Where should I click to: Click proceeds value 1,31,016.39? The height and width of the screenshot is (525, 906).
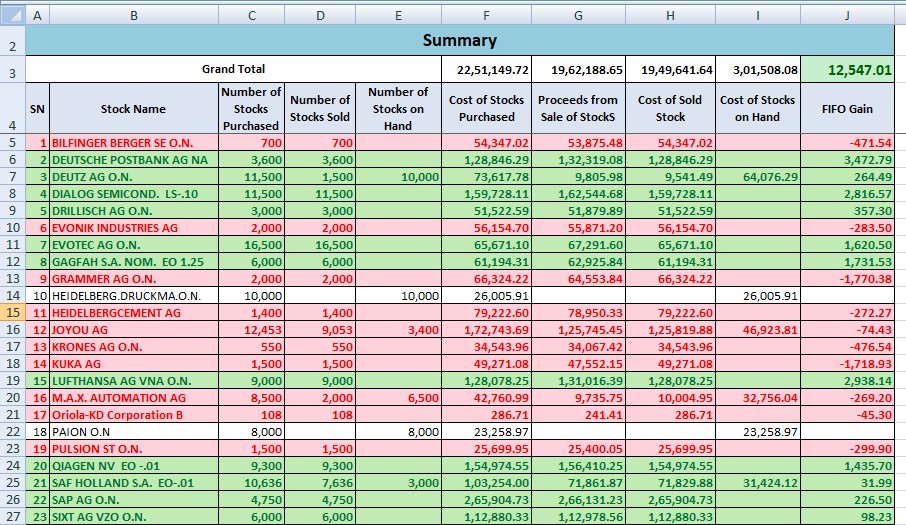point(578,381)
